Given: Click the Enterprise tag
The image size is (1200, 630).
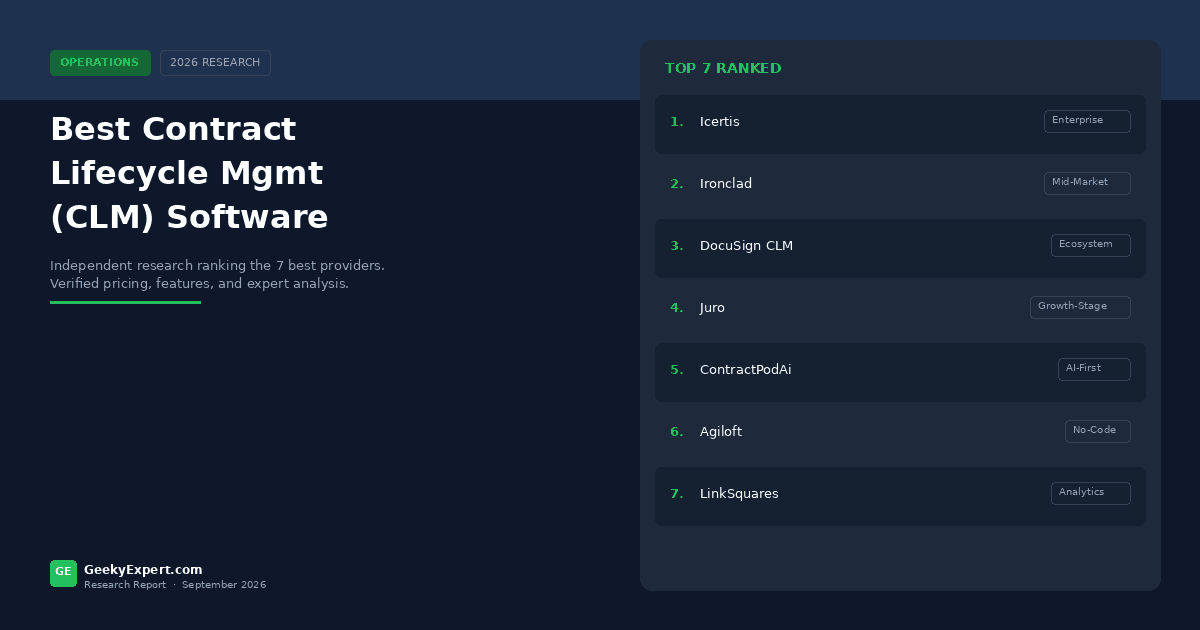Looking at the screenshot, I should (1087, 121).
